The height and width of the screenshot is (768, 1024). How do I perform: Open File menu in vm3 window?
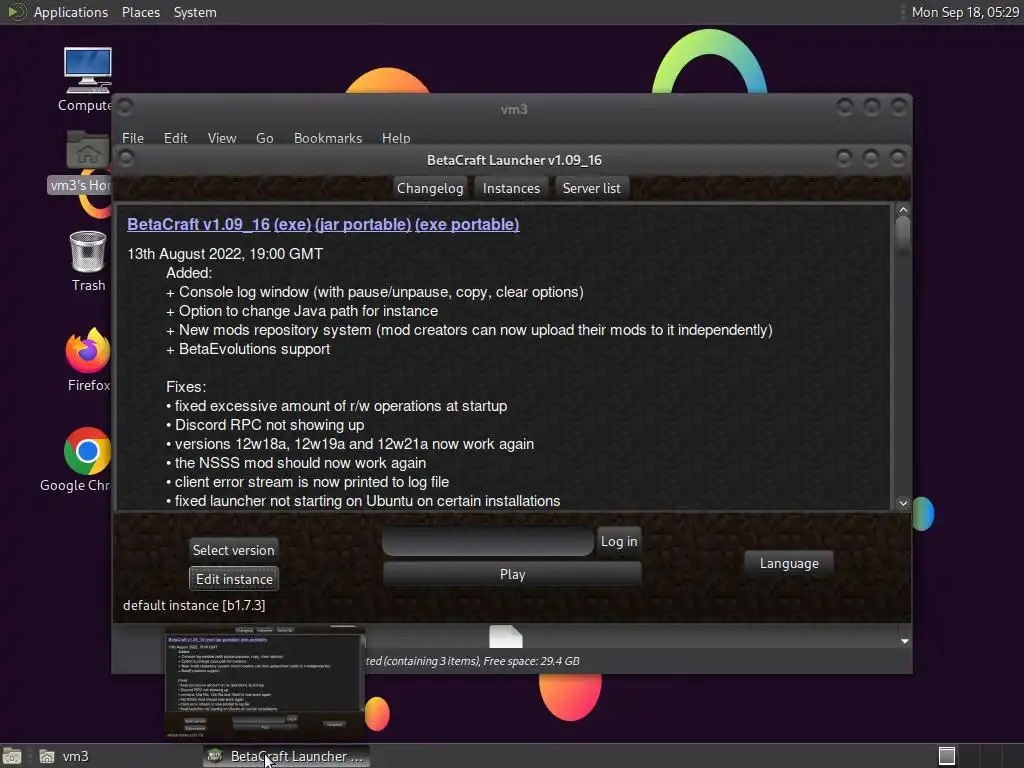pyautogui.click(x=133, y=138)
